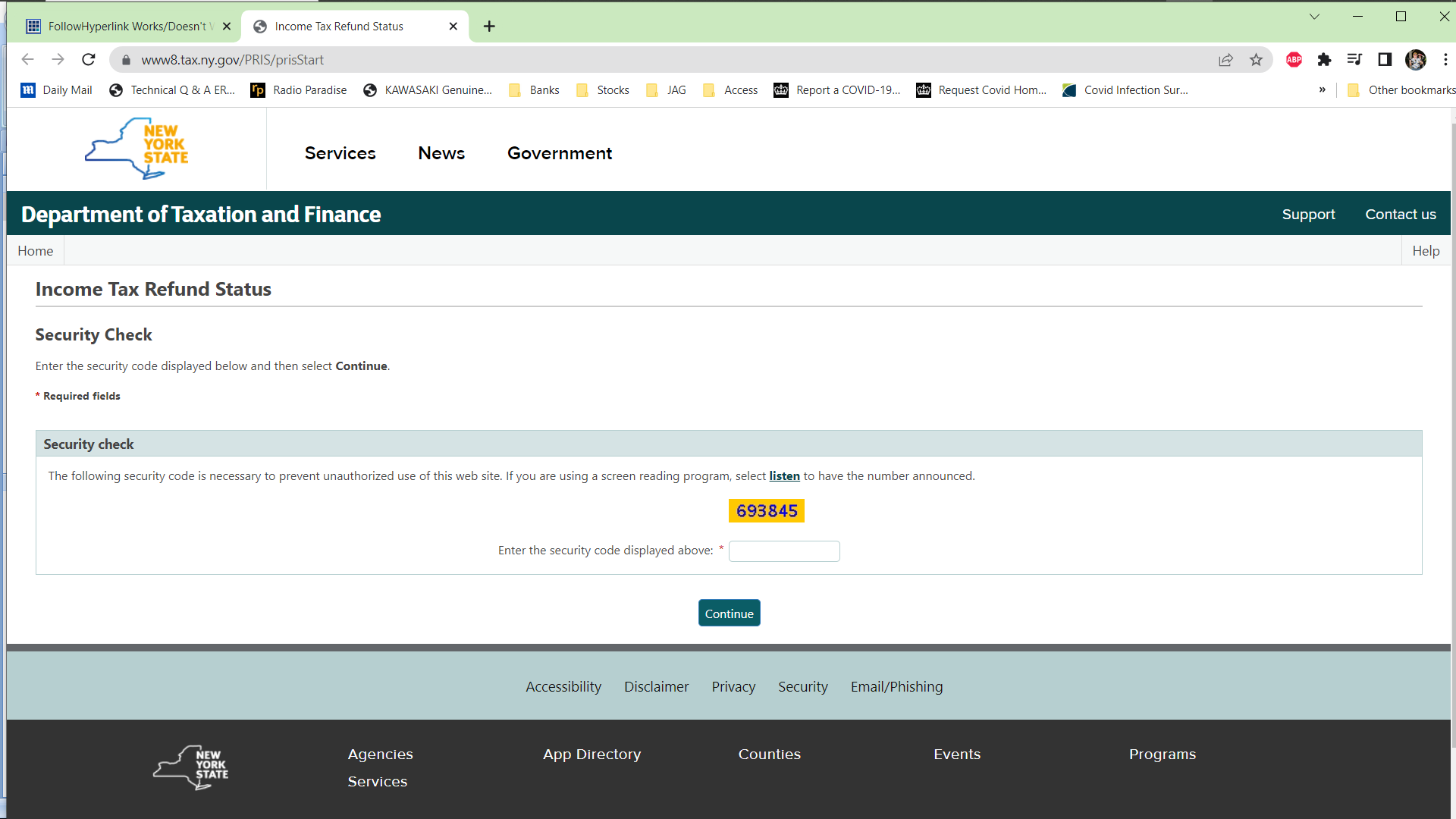Click the listen link
This screenshot has height=819, width=1456.
[x=784, y=476]
